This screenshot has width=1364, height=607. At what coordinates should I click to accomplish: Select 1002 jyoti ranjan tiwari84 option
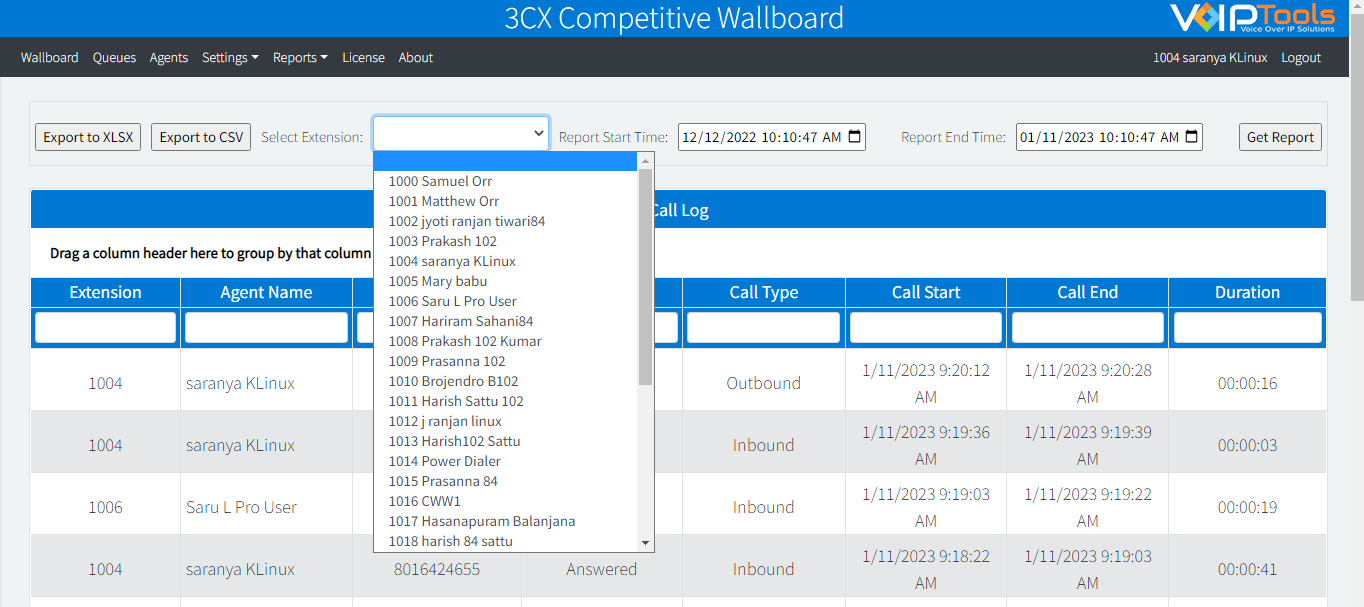click(x=506, y=221)
